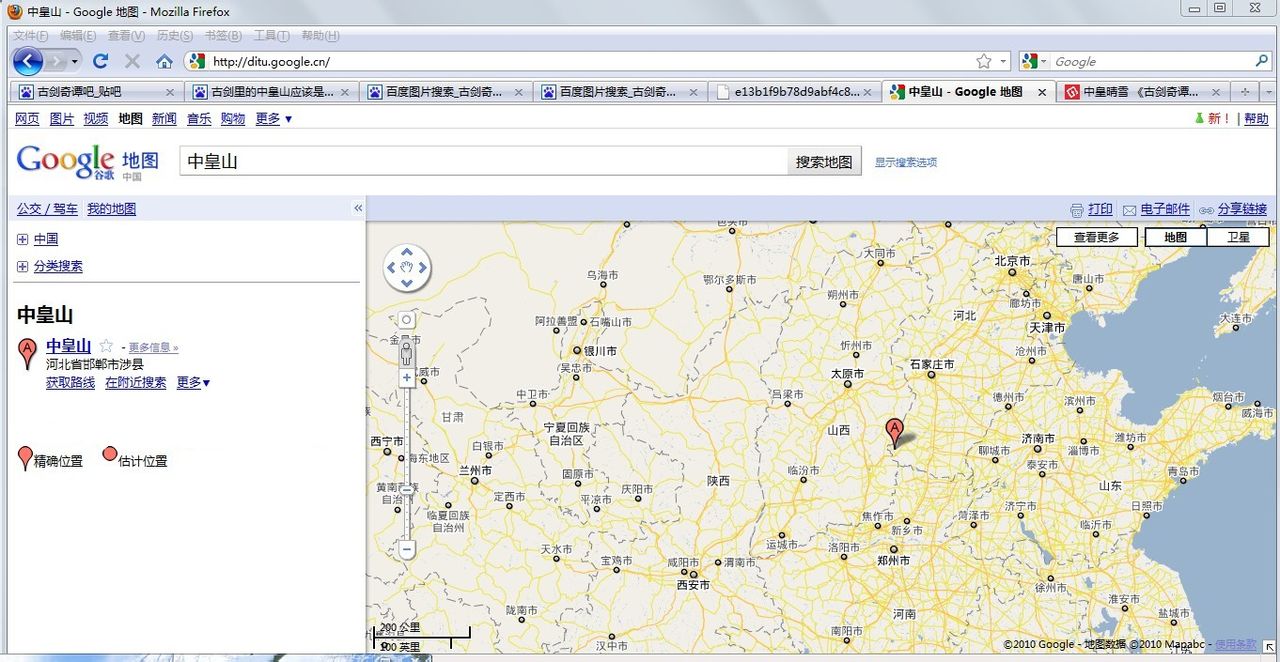1280x662 pixels.
Task: Open the 查看更多 map layers menu
Action: (x=1096, y=237)
